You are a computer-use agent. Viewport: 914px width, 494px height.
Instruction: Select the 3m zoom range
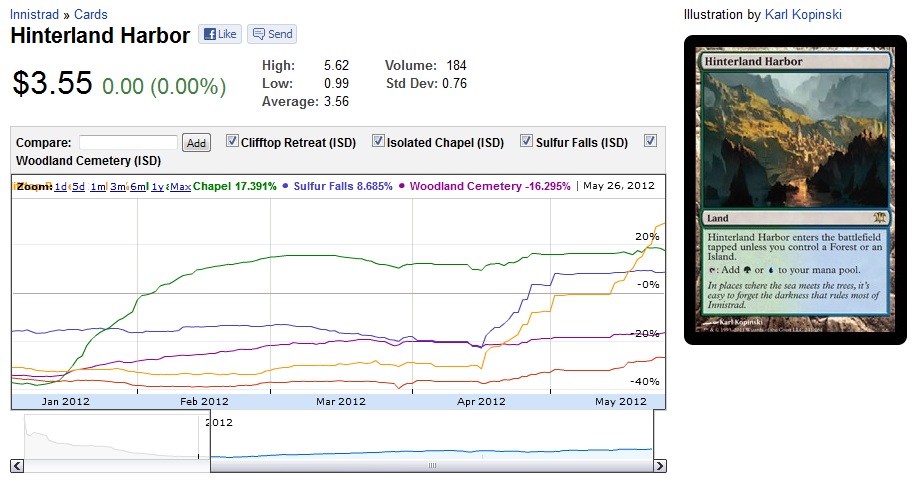(x=118, y=187)
